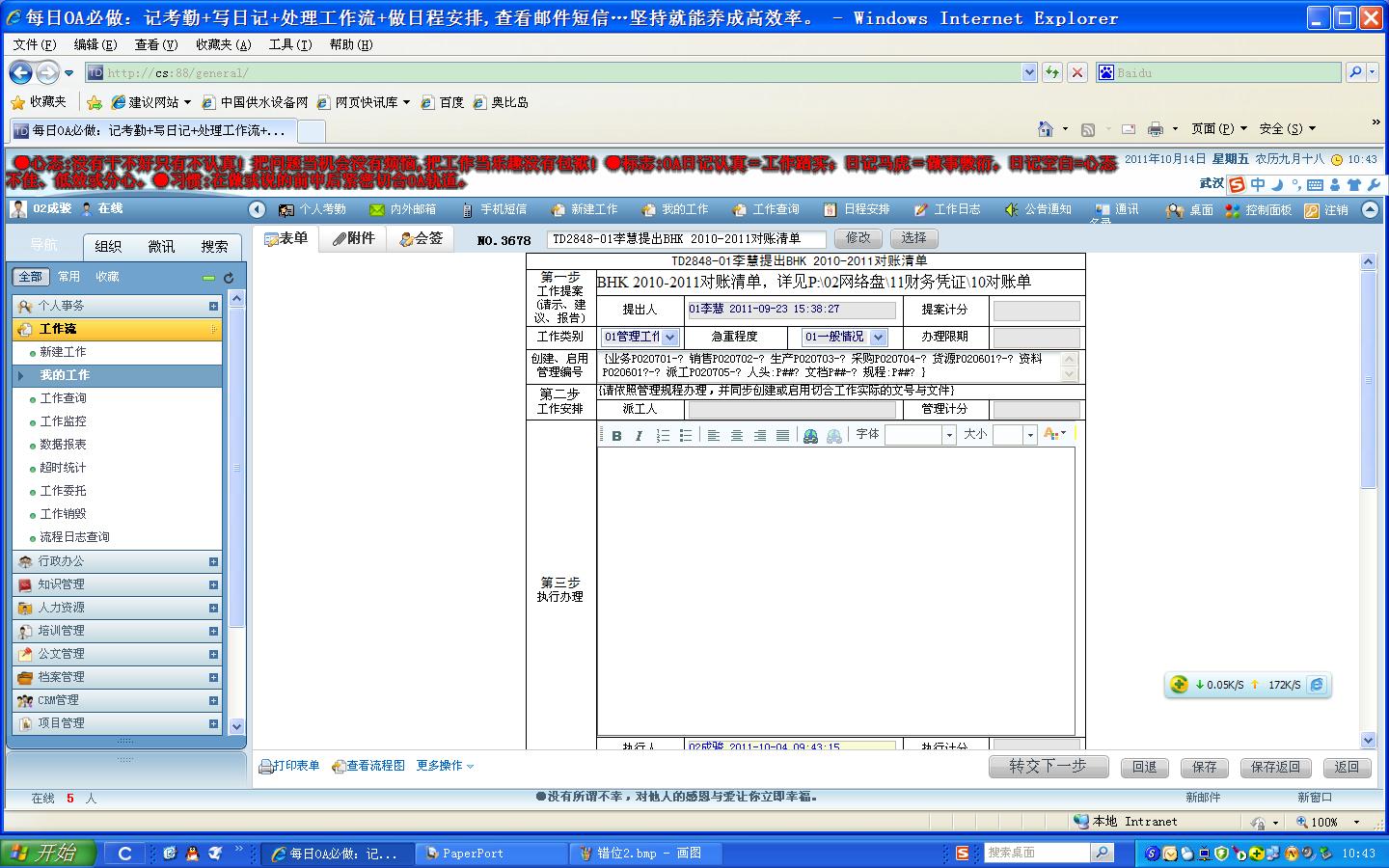Insert a hyperlink in the editor
This screenshot has height=868, width=1389.
click(810, 435)
